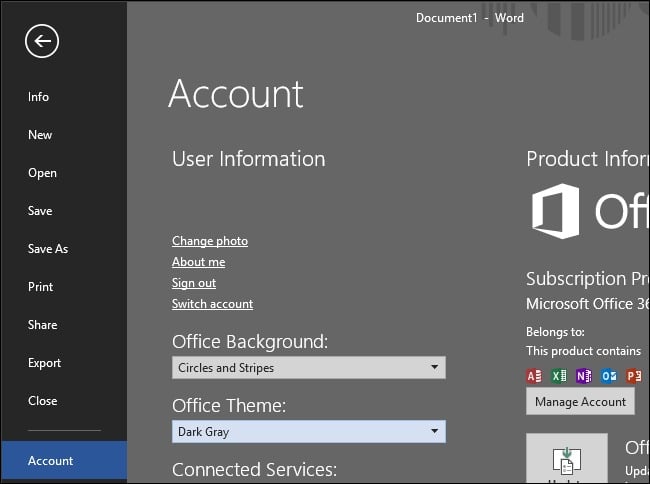This screenshot has height=484, width=650.
Task: Click the Excel app icon
Action: (x=559, y=376)
